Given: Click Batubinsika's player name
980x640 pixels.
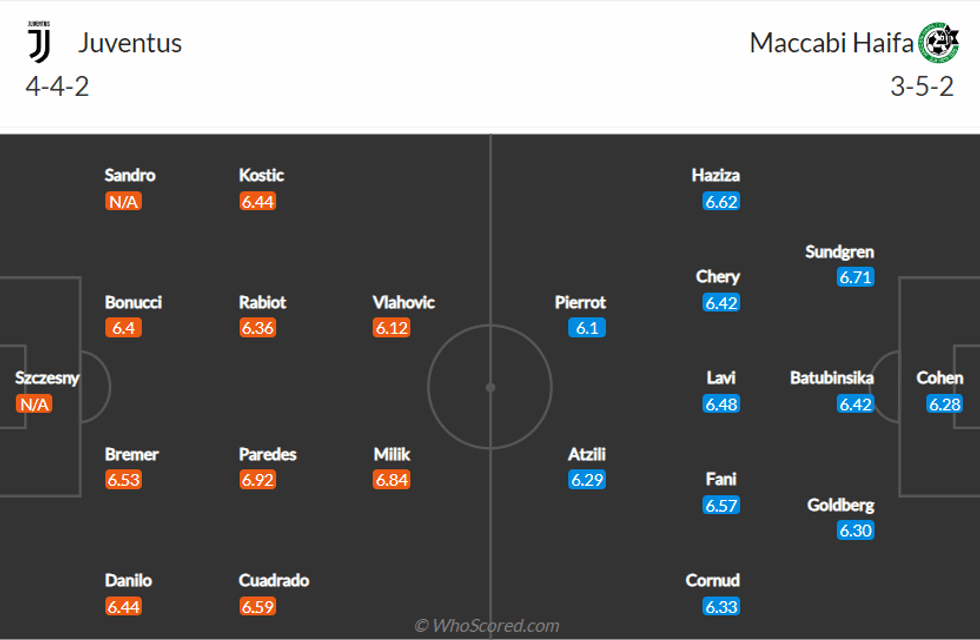Looking at the screenshot, I should coord(831,378).
